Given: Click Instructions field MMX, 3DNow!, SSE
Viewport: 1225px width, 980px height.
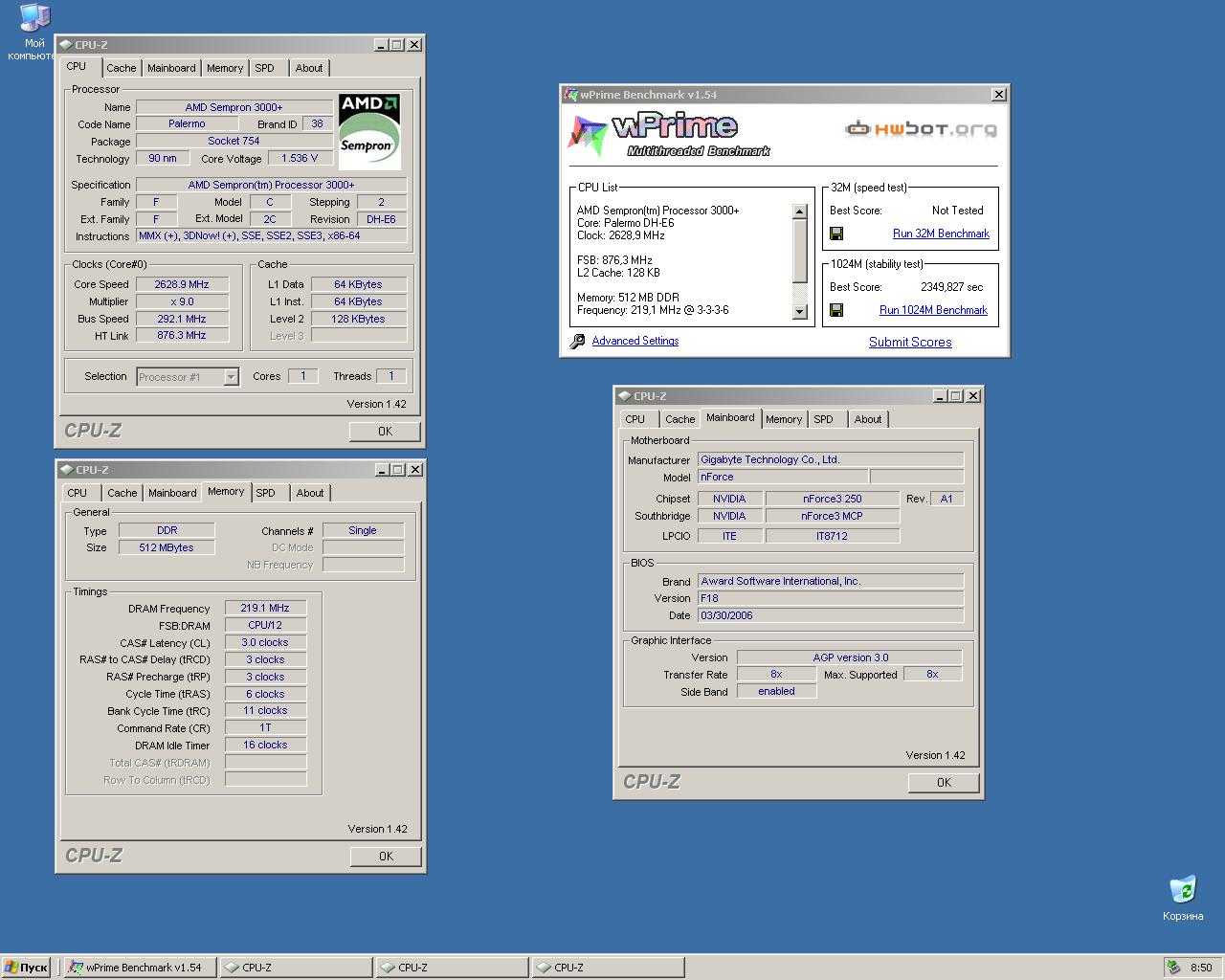Looking at the screenshot, I should 272,235.
